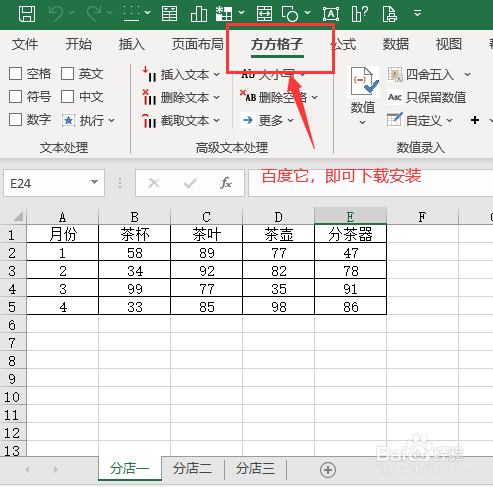Image resolution: width=493 pixels, height=487 pixels.
Task: Click the cell containing 分茶器
Action: pyautogui.click(x=350, y=234)
